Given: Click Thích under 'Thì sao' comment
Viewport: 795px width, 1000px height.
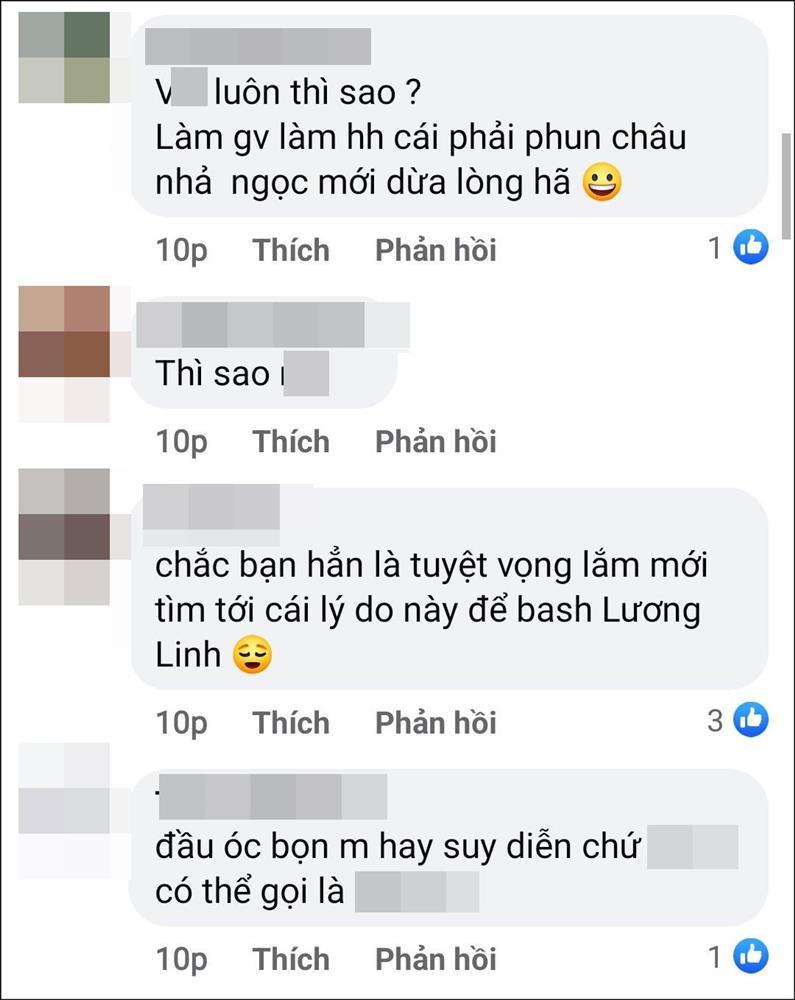Looking at the screenshot, I should click(x=291, y=441).
